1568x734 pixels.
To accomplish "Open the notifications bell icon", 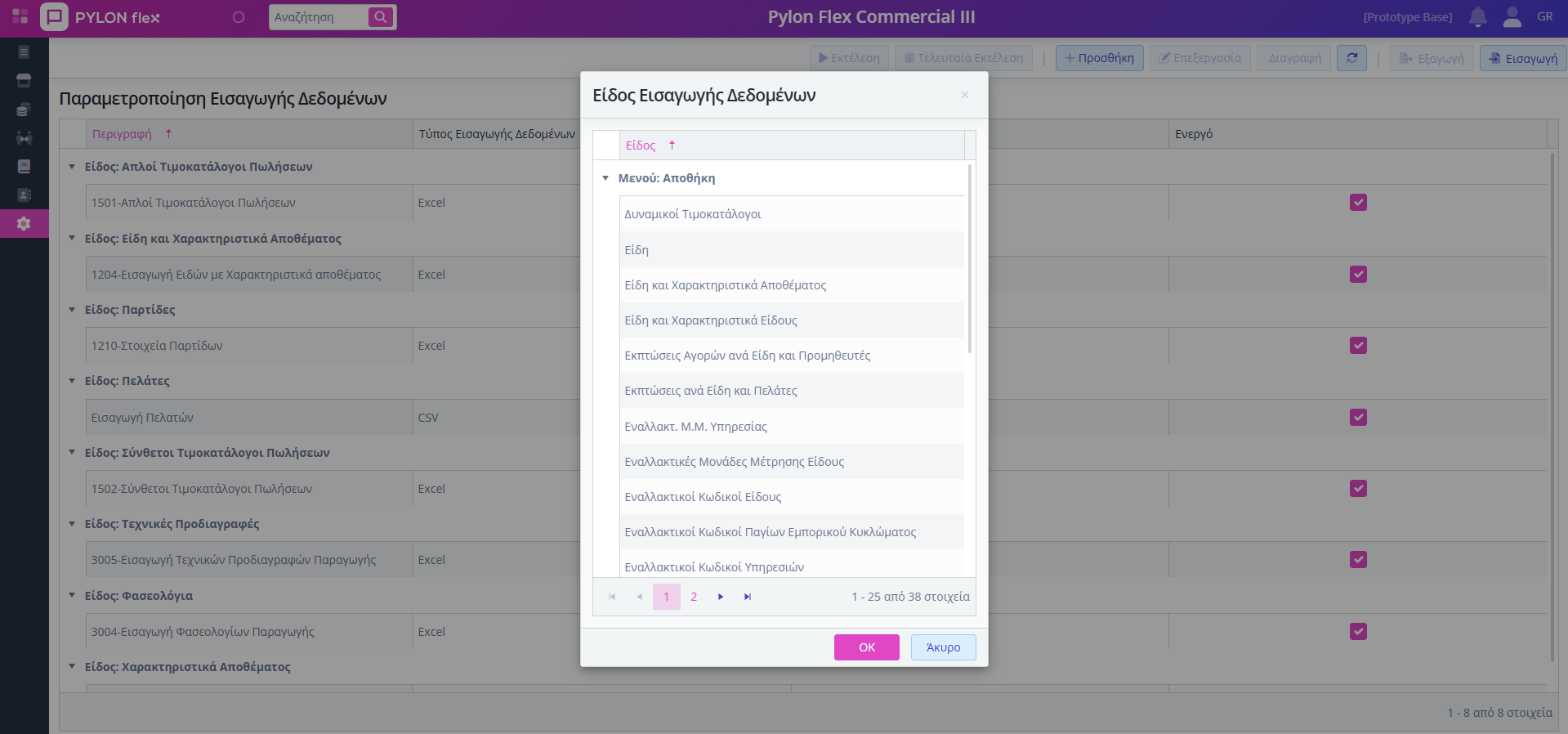I will click(1477, 17).
